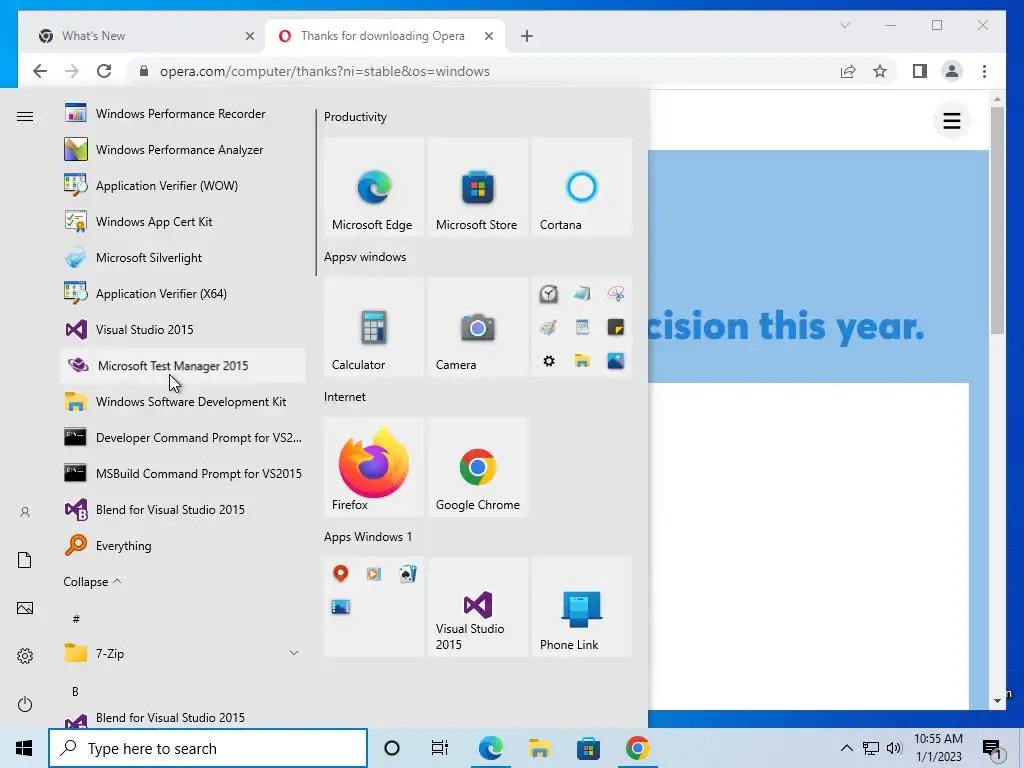The image size is (1024, 768).
Task: Launch Everything search app
Action: pos(183,545)
